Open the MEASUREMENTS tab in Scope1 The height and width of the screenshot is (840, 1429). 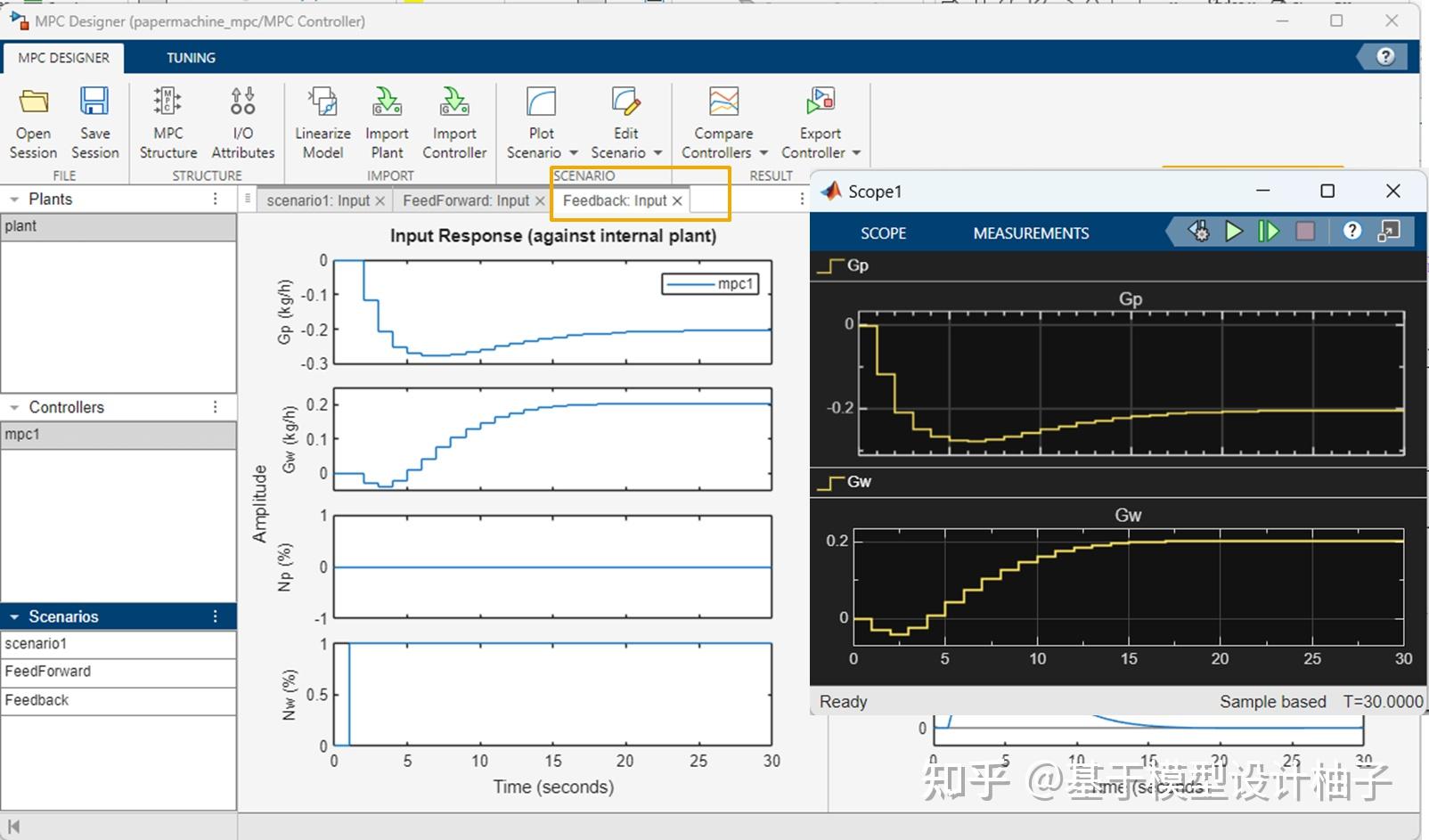click(1029, 232)
